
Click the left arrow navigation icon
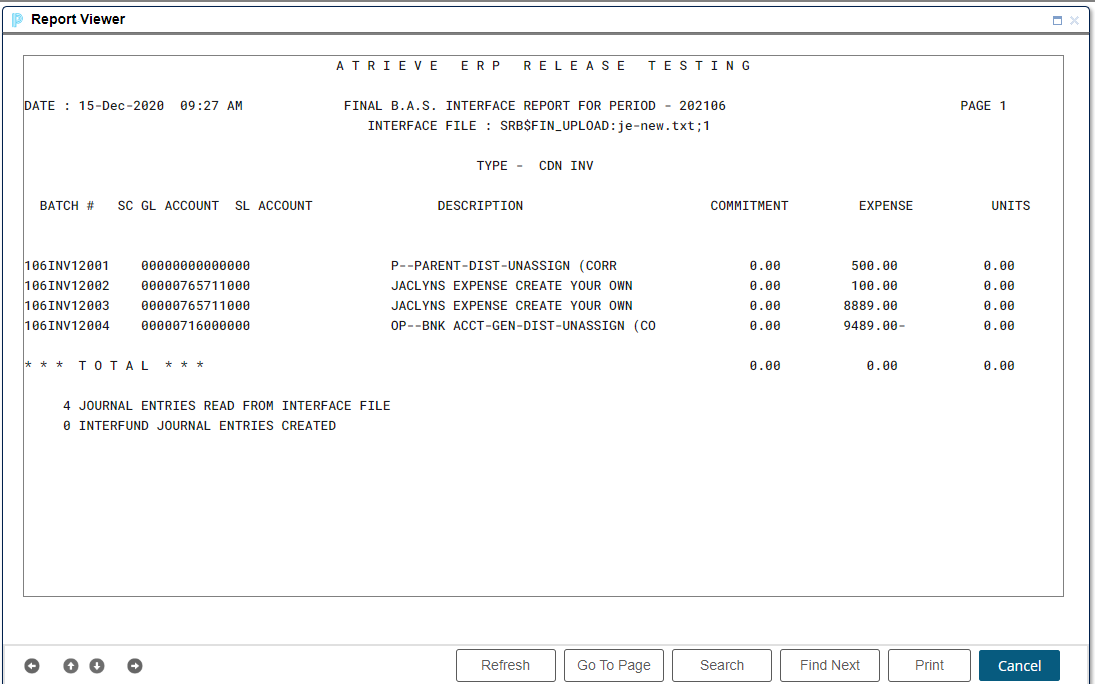(32, 666)
